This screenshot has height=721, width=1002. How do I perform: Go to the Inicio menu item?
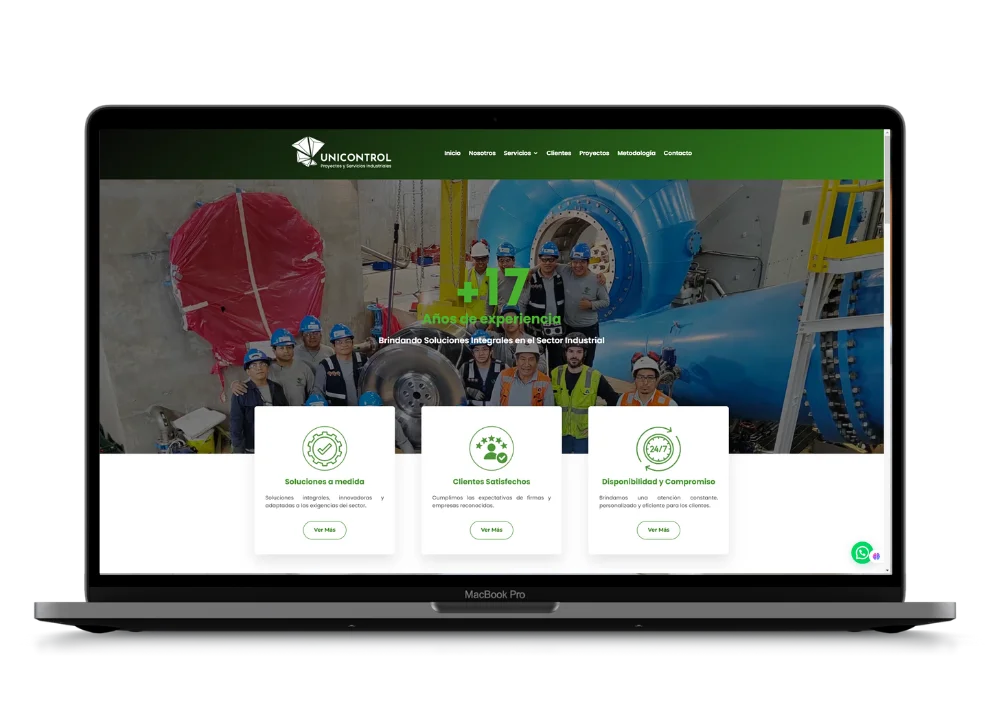[x=452, y=153]
